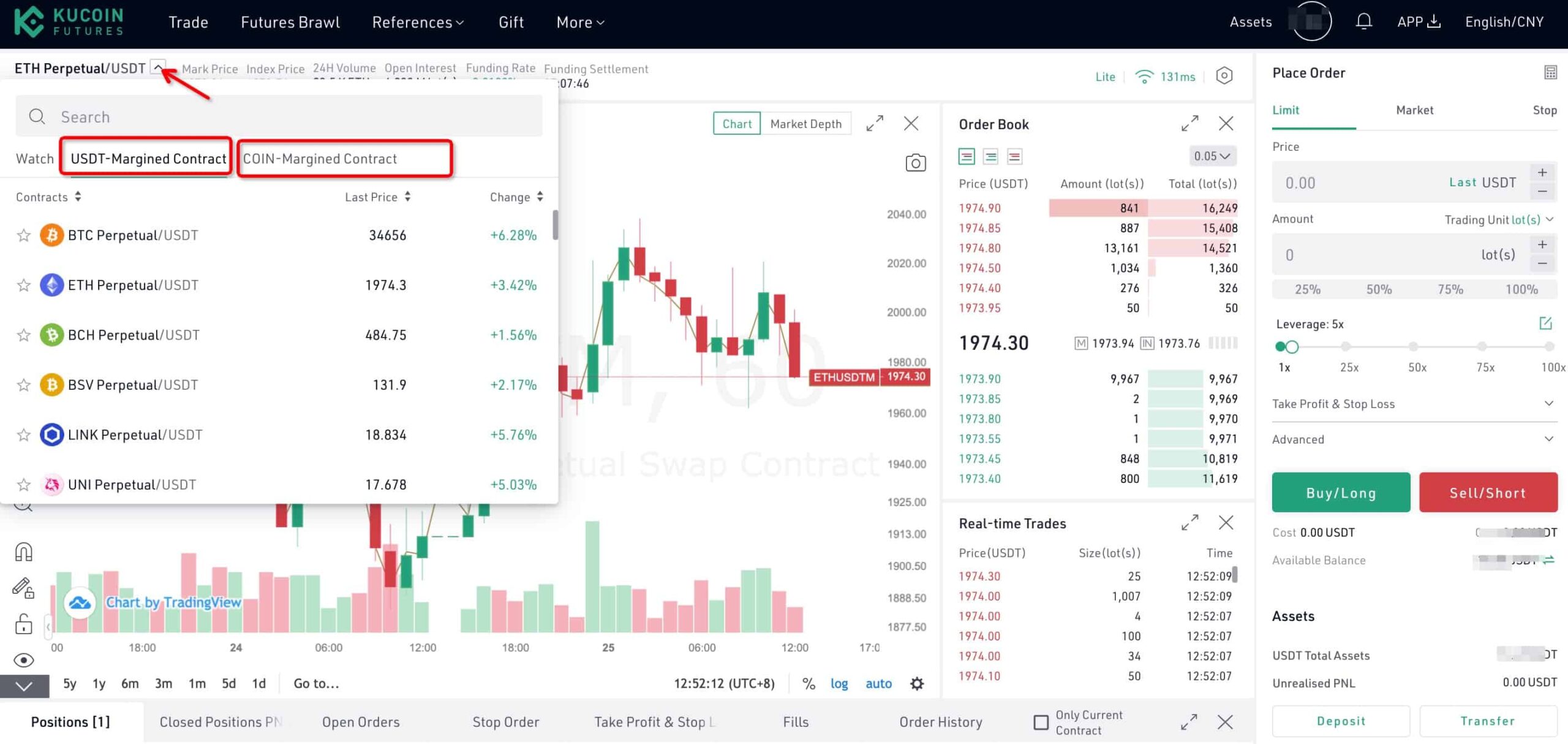This screenshot has height=744, width=1568.
Task: Expand the Order Book panel to fullscreen
Action: pyautogui.click(x=1189, y=124)
